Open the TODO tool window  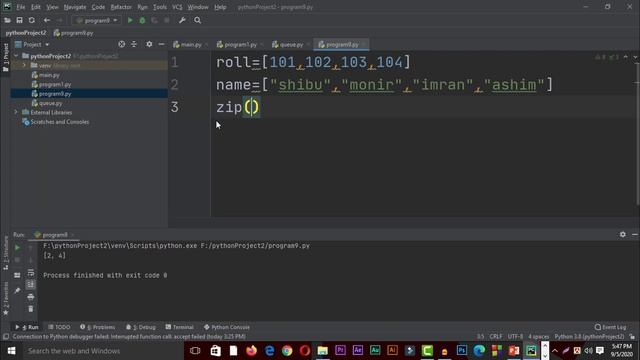click(59, 327)
